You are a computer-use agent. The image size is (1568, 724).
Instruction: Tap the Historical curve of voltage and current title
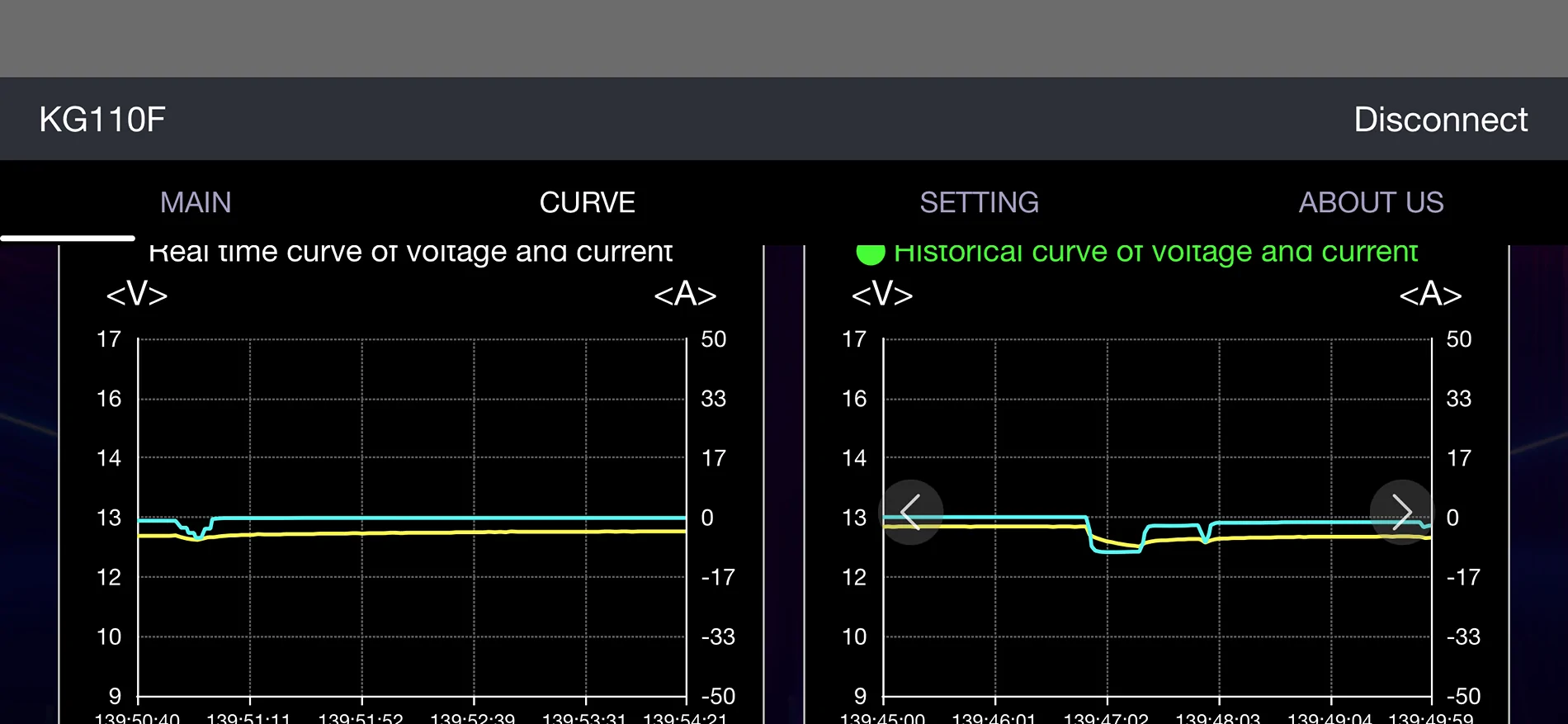coord(1155,253)
